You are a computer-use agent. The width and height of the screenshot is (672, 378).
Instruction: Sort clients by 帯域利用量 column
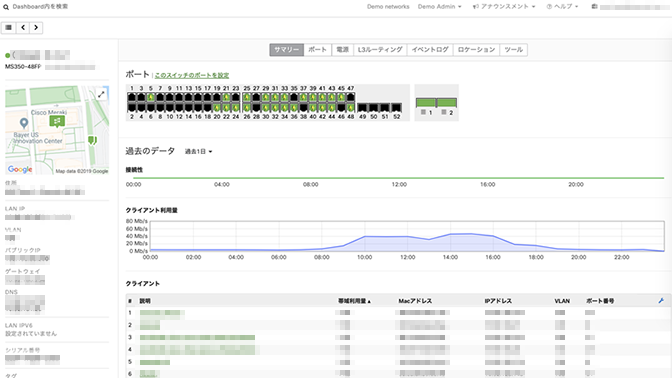click(x=354, y=301)
